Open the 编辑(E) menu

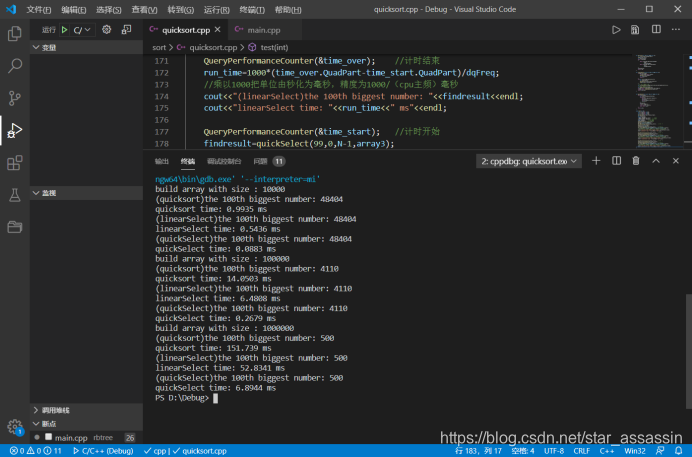click(x=74, y=9)
